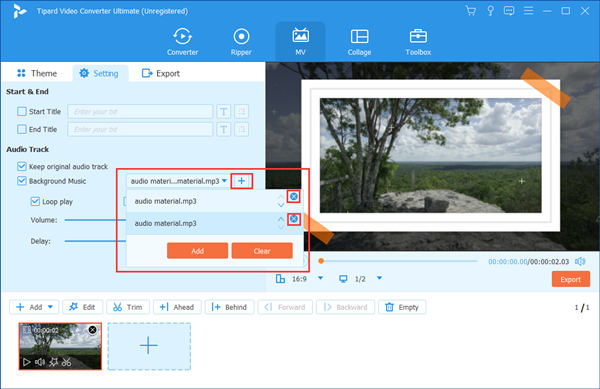
Task: Open the feedback chat icon in title bar
Action: 509,11
